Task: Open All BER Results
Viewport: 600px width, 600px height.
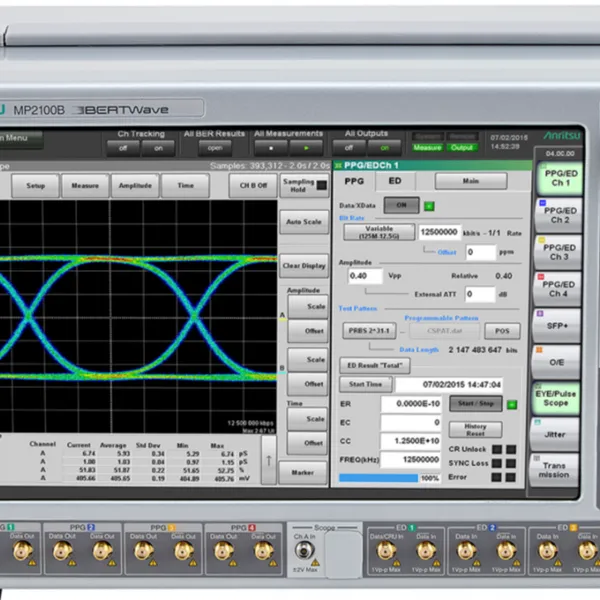Action: [215, 148]
